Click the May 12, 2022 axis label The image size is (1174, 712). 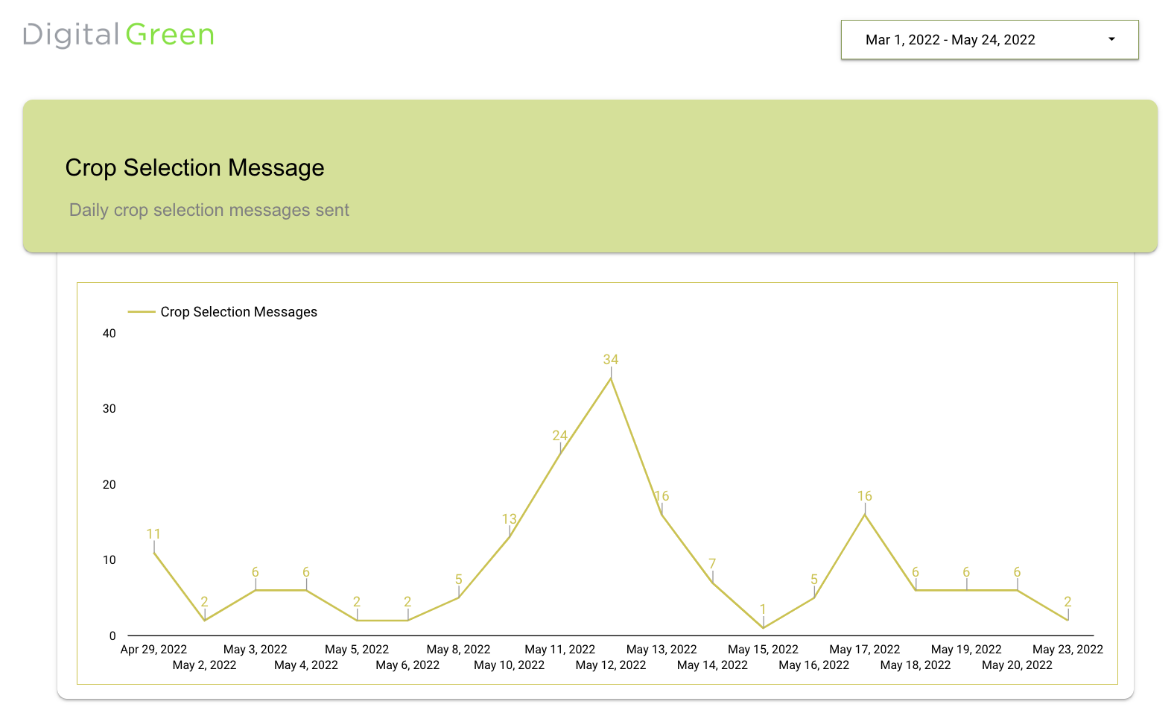pos(611,665)
